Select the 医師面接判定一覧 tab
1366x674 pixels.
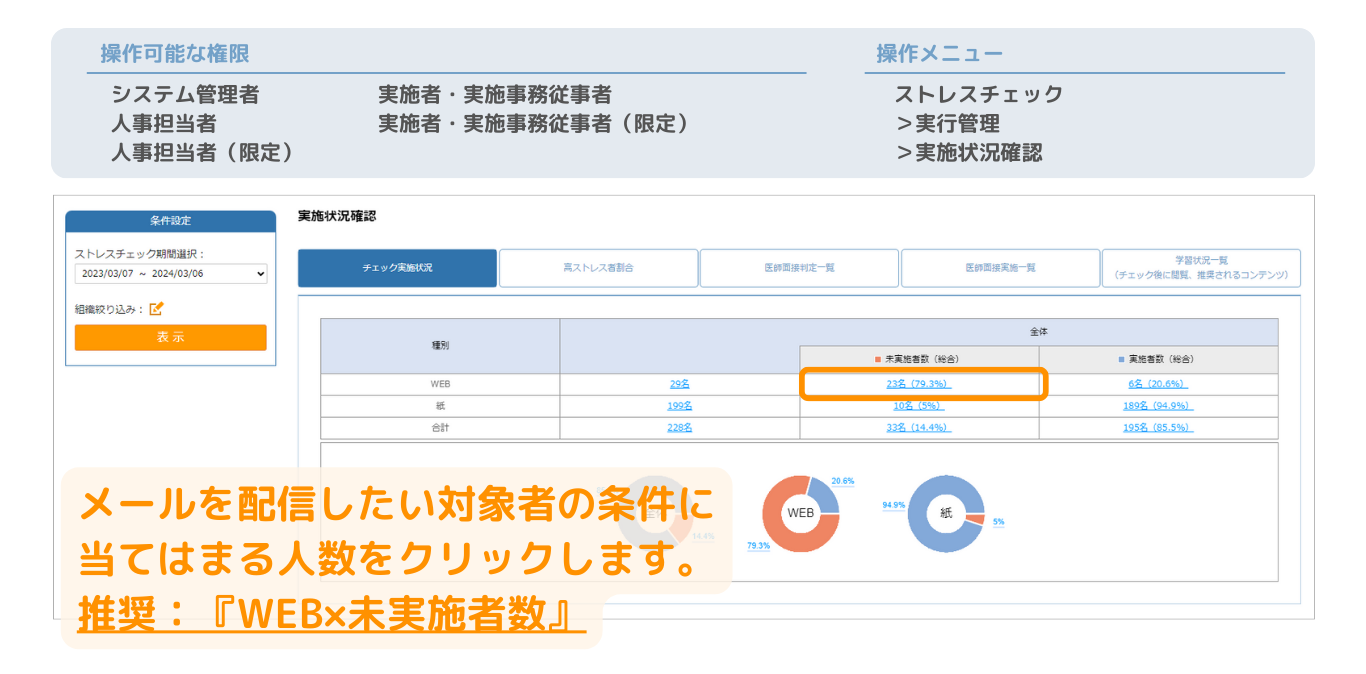click(799, 268)
